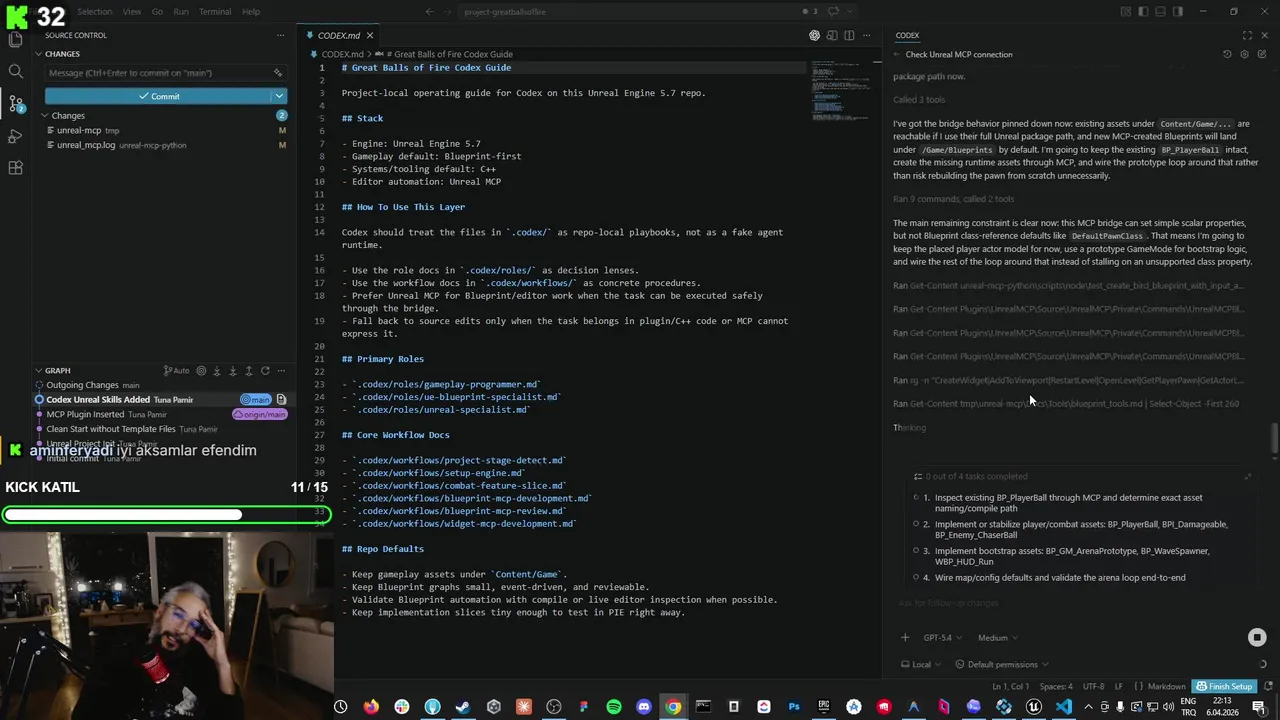1280x720 pixels.
Task: Open Codex ChatGPT icon in editor toolbar
Action: (814, 35)
